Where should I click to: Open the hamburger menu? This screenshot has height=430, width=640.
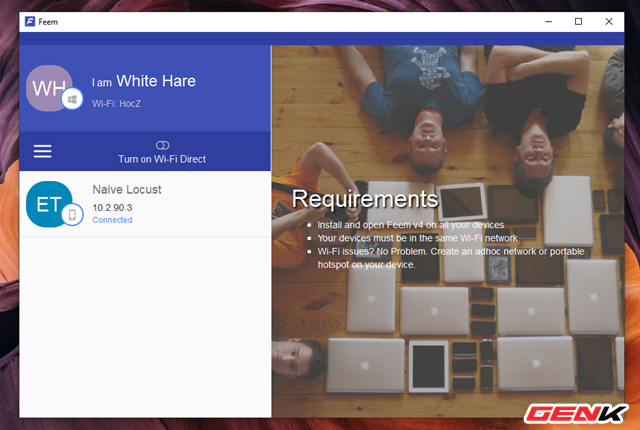[42, 151]
